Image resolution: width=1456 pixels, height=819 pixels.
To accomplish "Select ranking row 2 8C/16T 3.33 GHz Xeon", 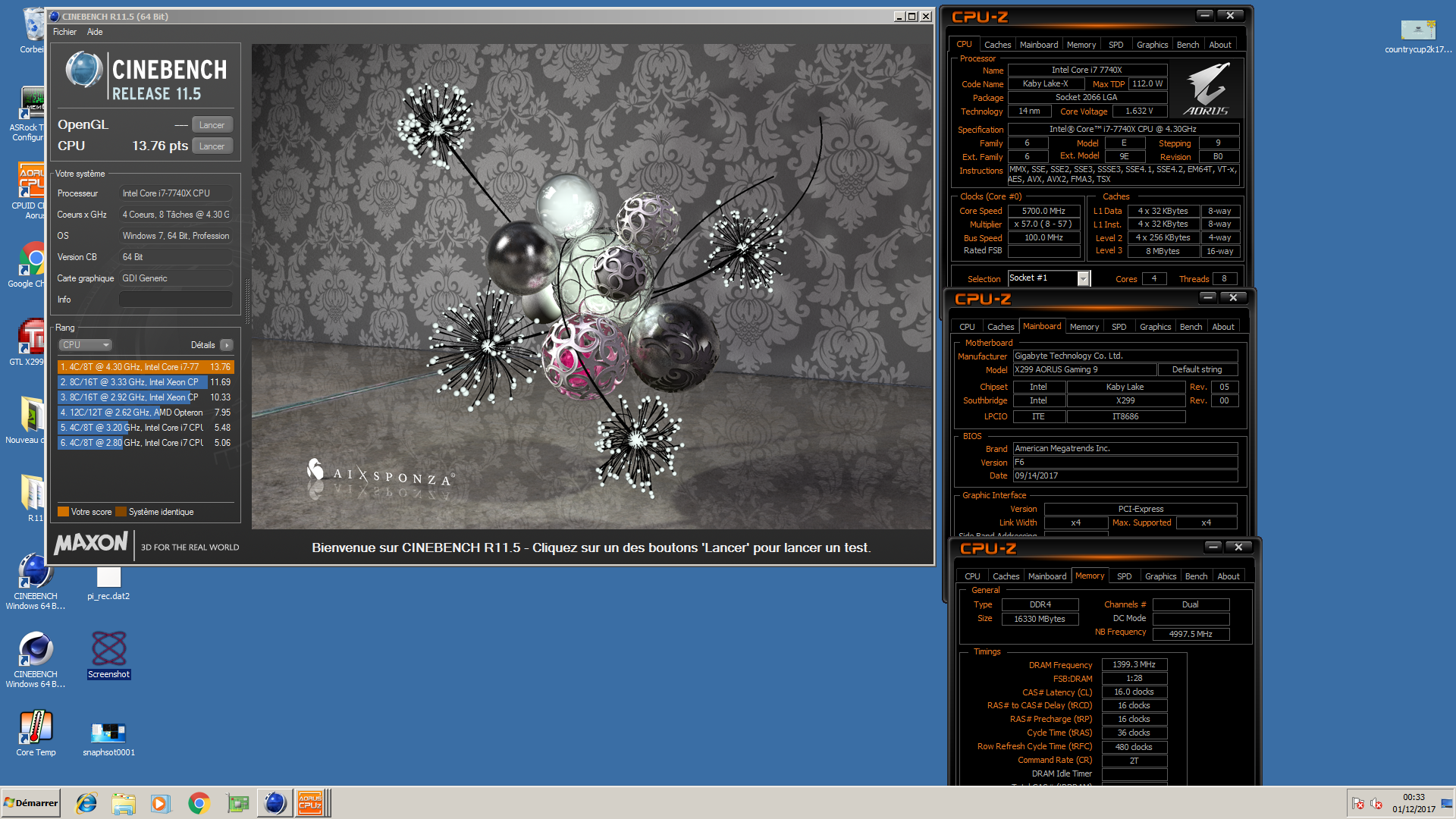I will click(x=146, y=382).
